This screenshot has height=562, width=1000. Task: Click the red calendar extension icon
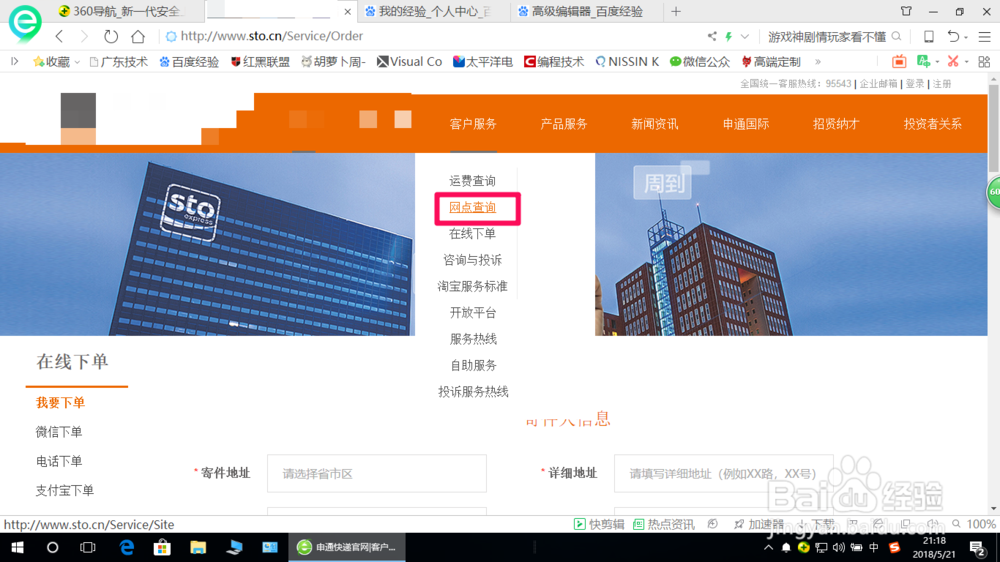coord(899,61)
